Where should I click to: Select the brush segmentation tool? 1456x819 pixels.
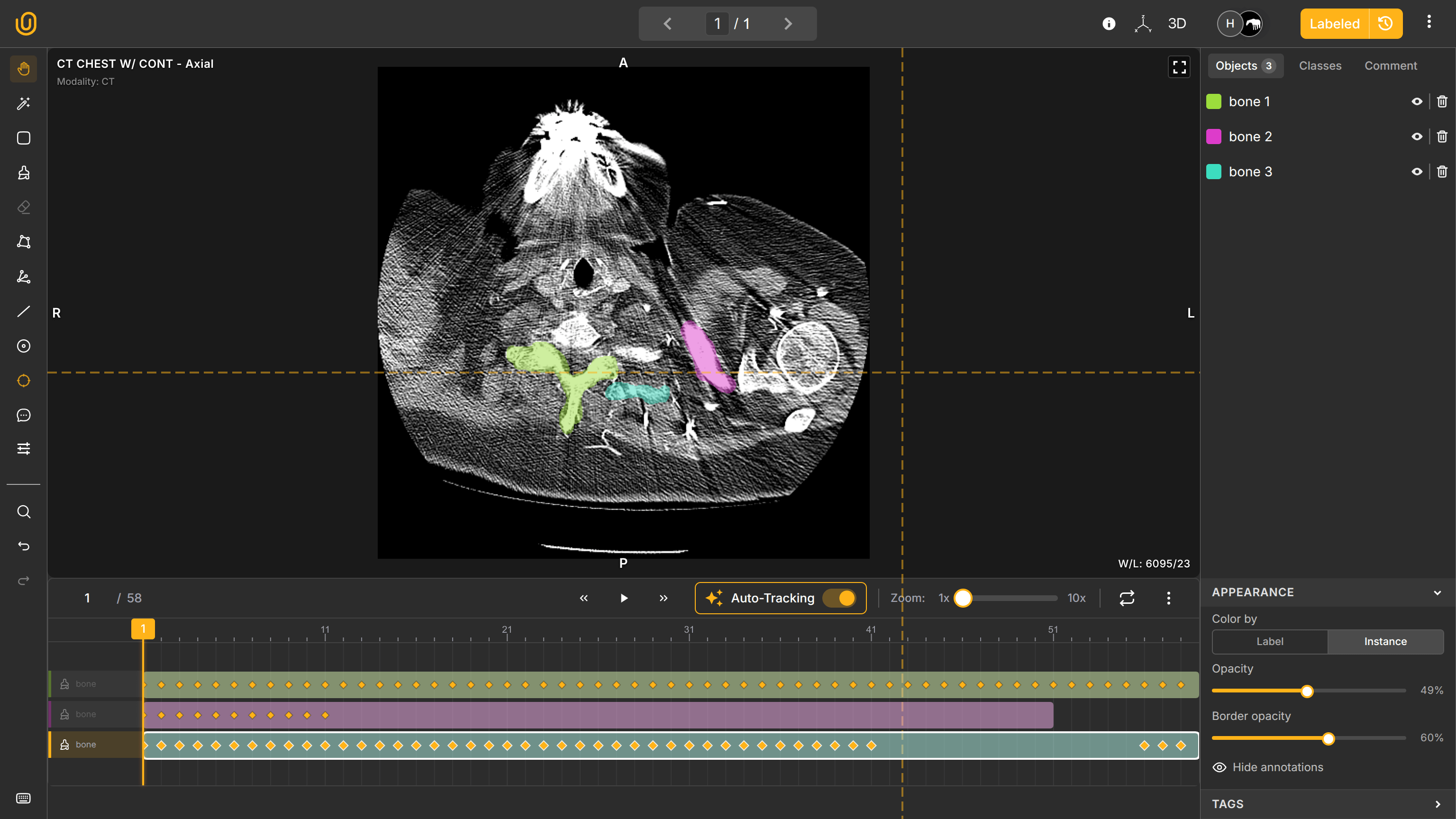(23, 173)
